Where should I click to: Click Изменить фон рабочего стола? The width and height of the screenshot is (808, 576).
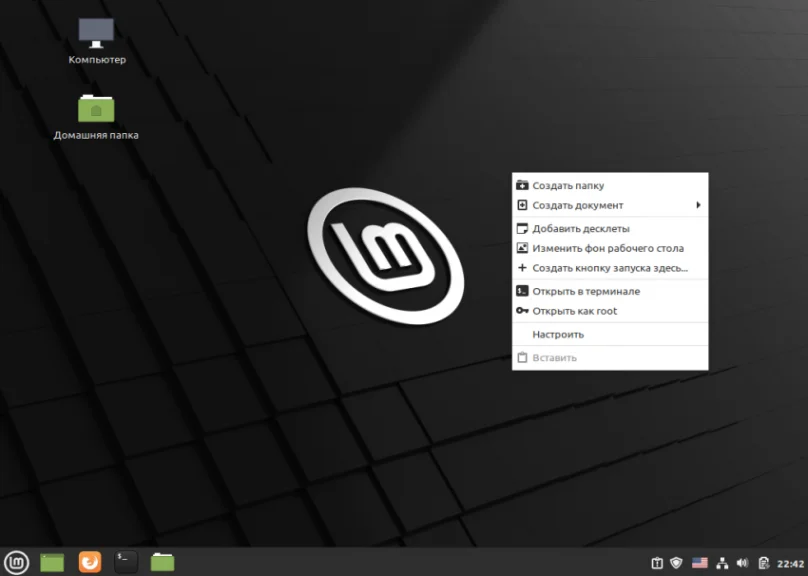click(x=607, y=248)
